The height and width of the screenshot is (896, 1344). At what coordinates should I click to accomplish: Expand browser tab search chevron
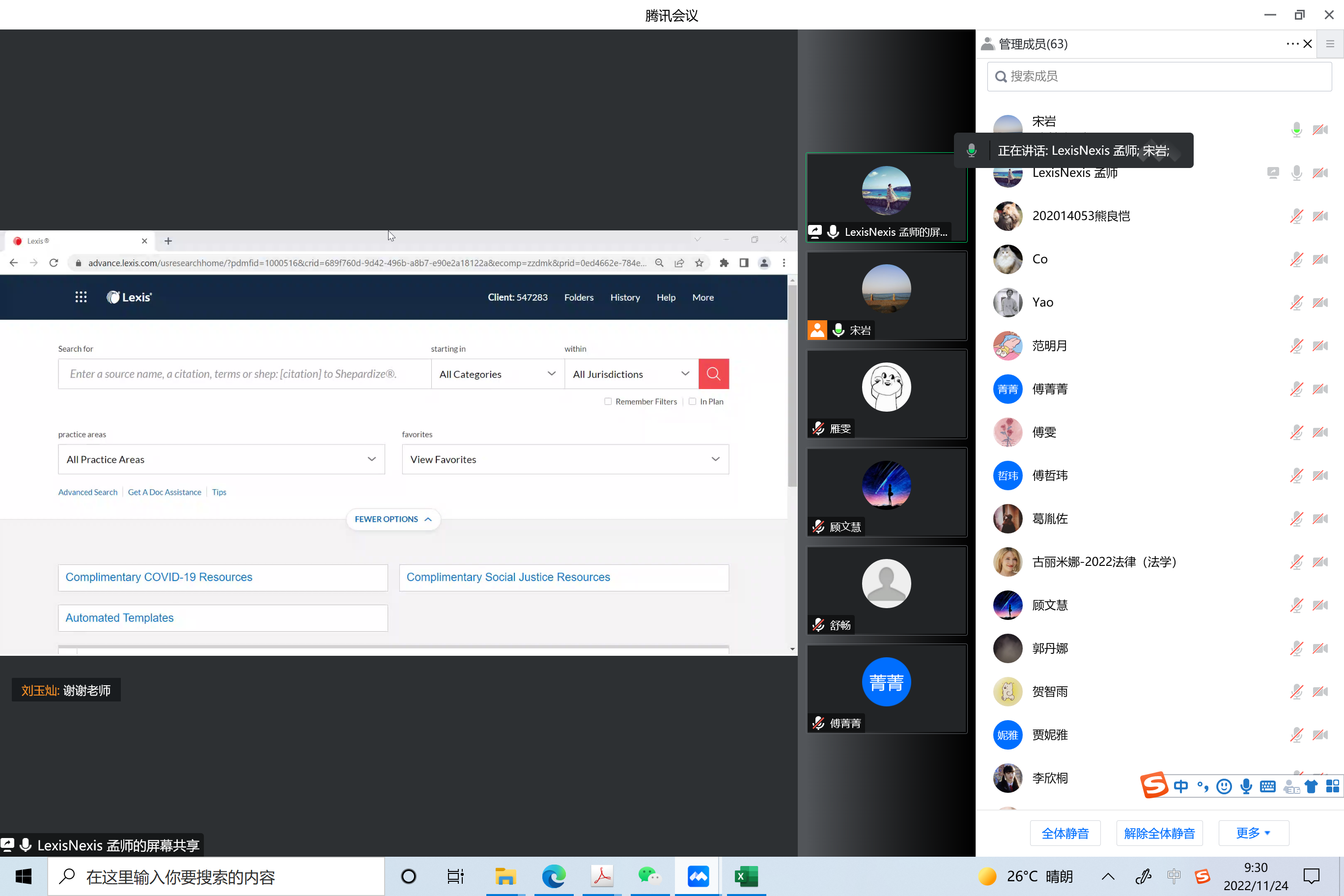click(x=697, y=240)
